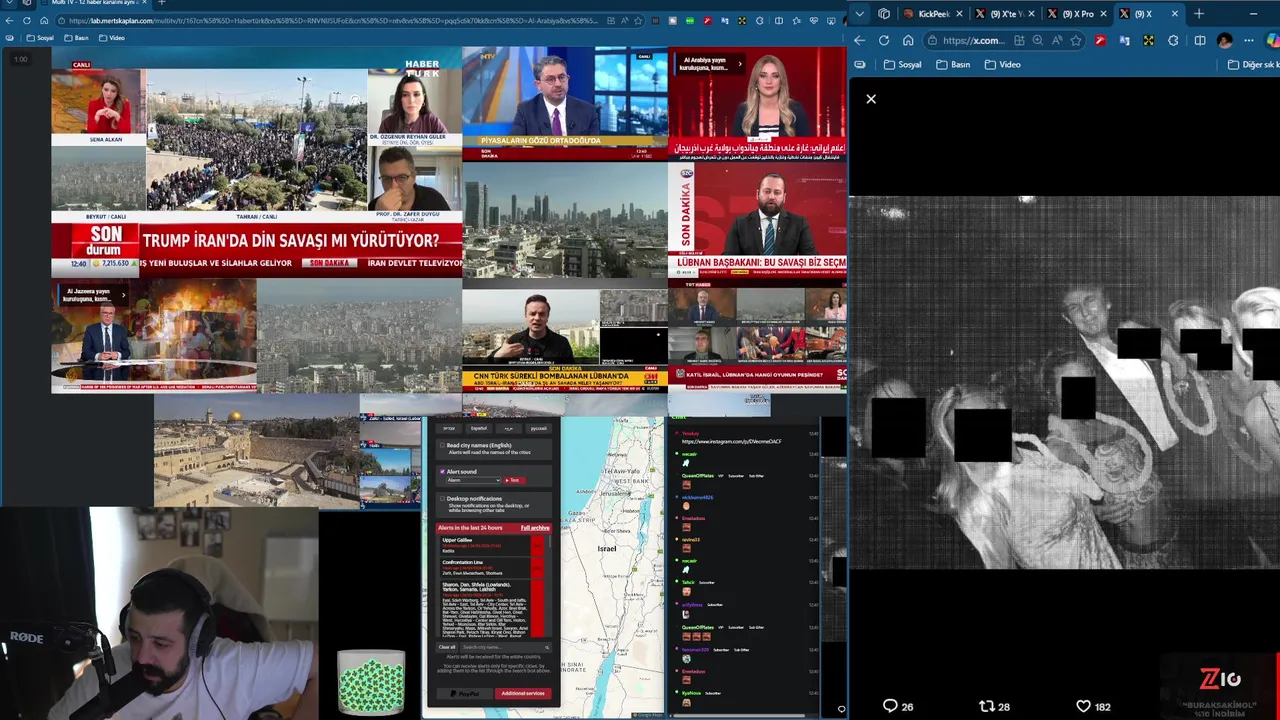Click the CNN Türk Lübnan video tile
1280x720 pixels.
[565, 340]
